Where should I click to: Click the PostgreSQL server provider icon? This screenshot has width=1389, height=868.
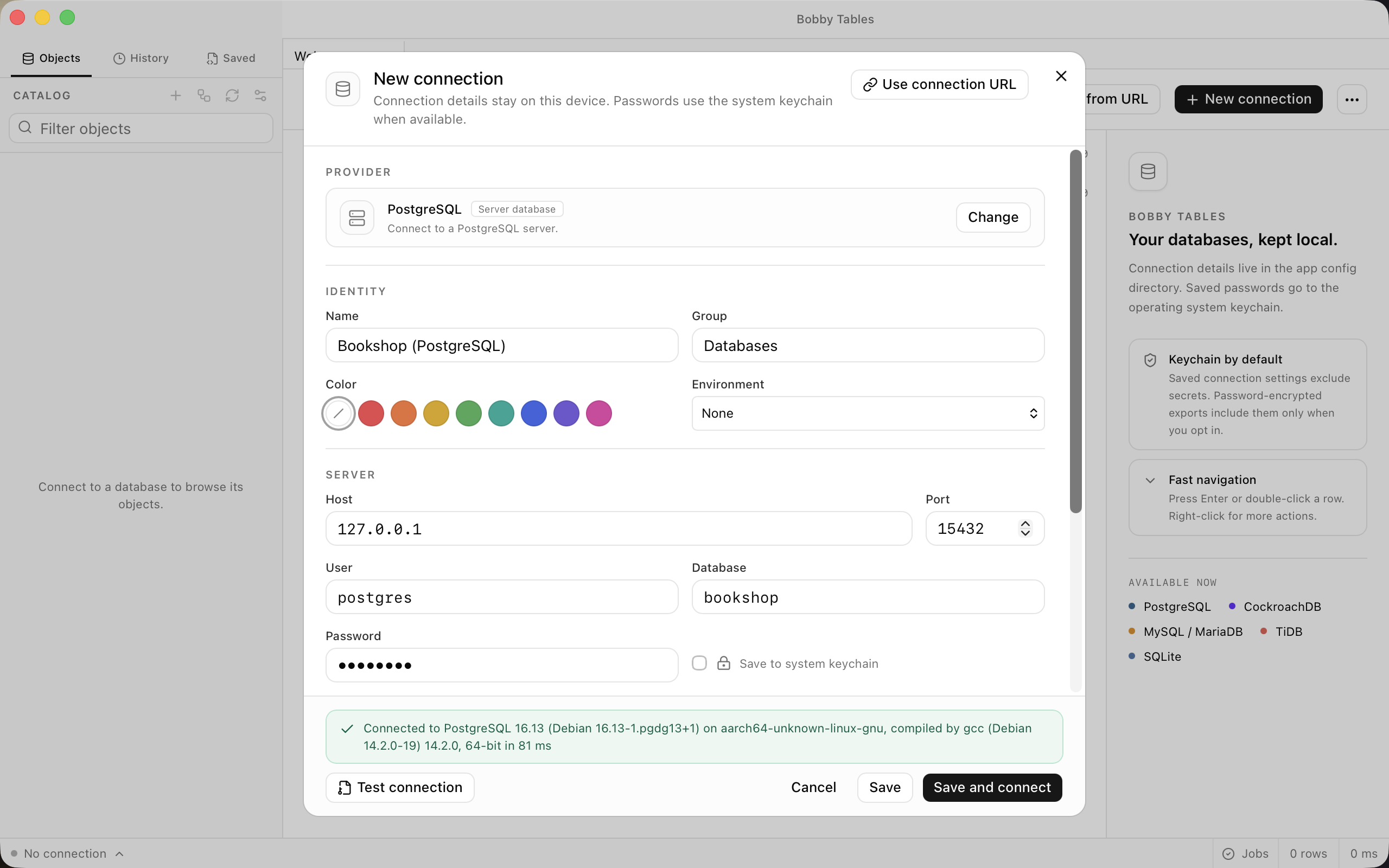[357, 218]
